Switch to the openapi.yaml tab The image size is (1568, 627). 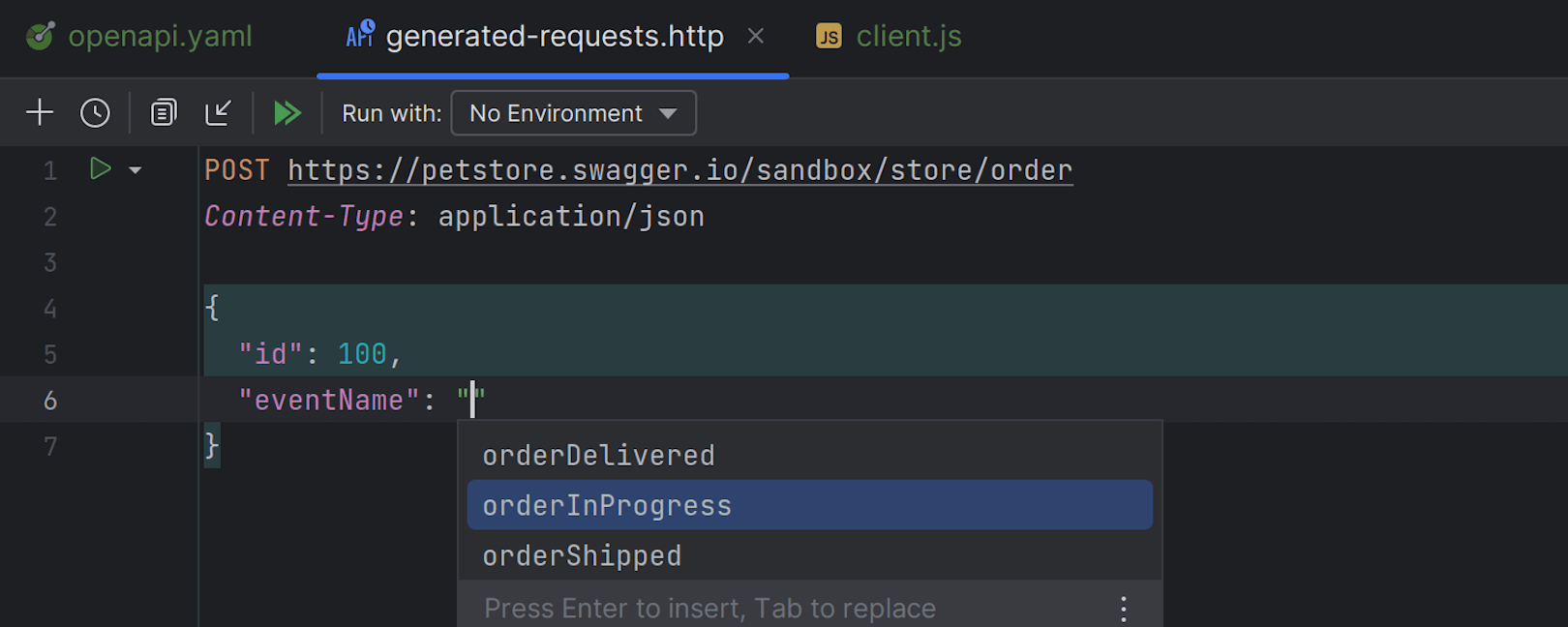pyautogui.click(x=159, y=35)
